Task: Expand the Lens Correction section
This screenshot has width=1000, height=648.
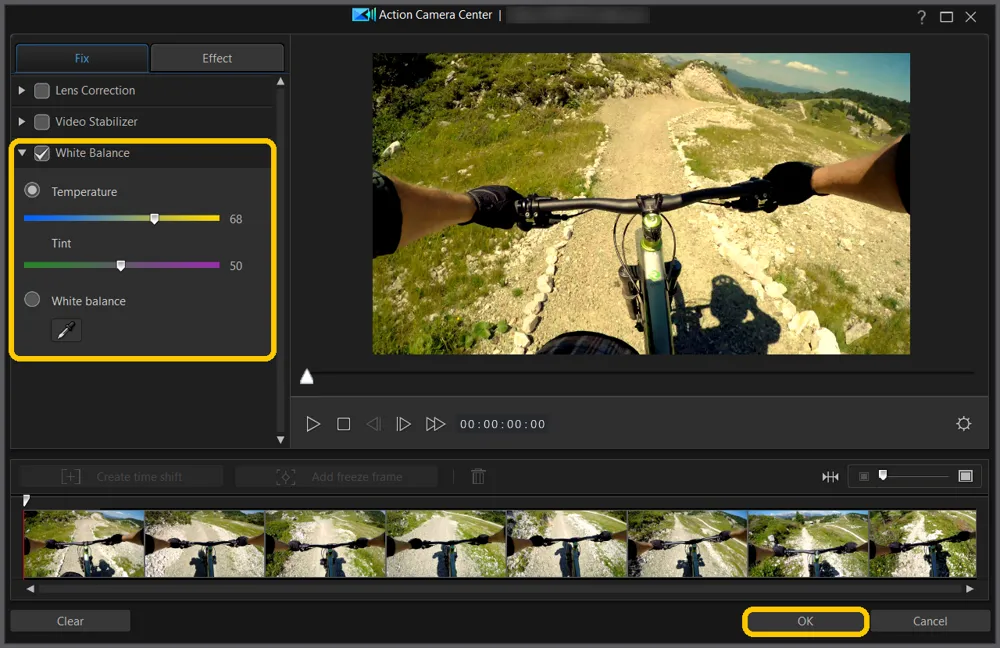Action: pyautogui.click(x=22, y=91)
